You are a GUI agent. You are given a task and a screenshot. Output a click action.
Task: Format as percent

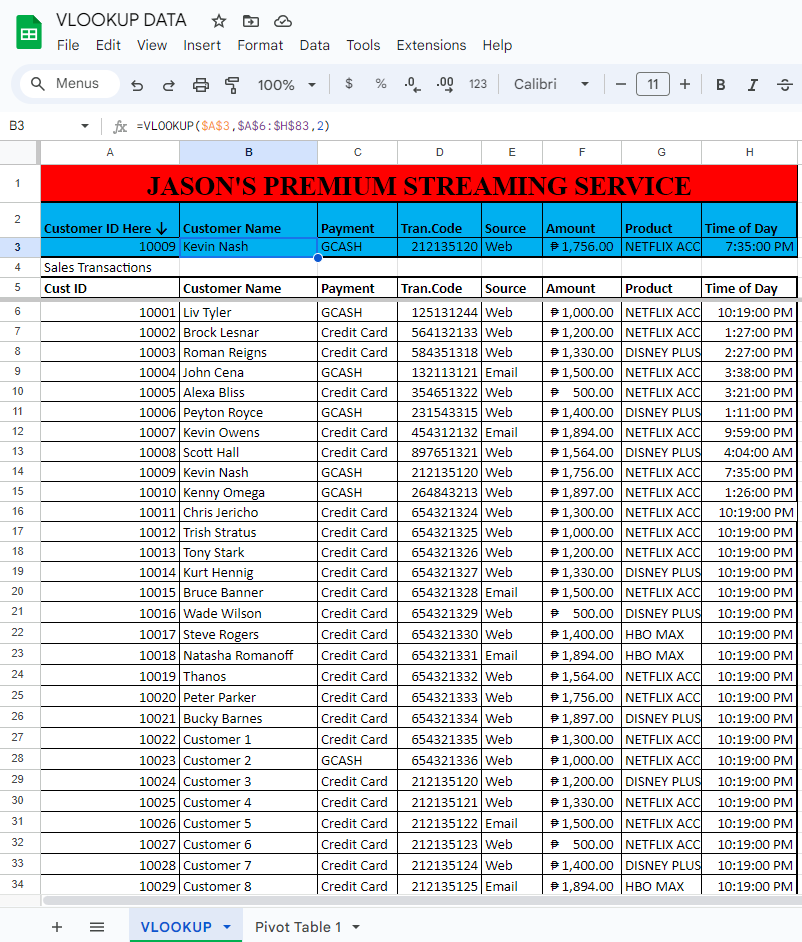tap(381, 84)
